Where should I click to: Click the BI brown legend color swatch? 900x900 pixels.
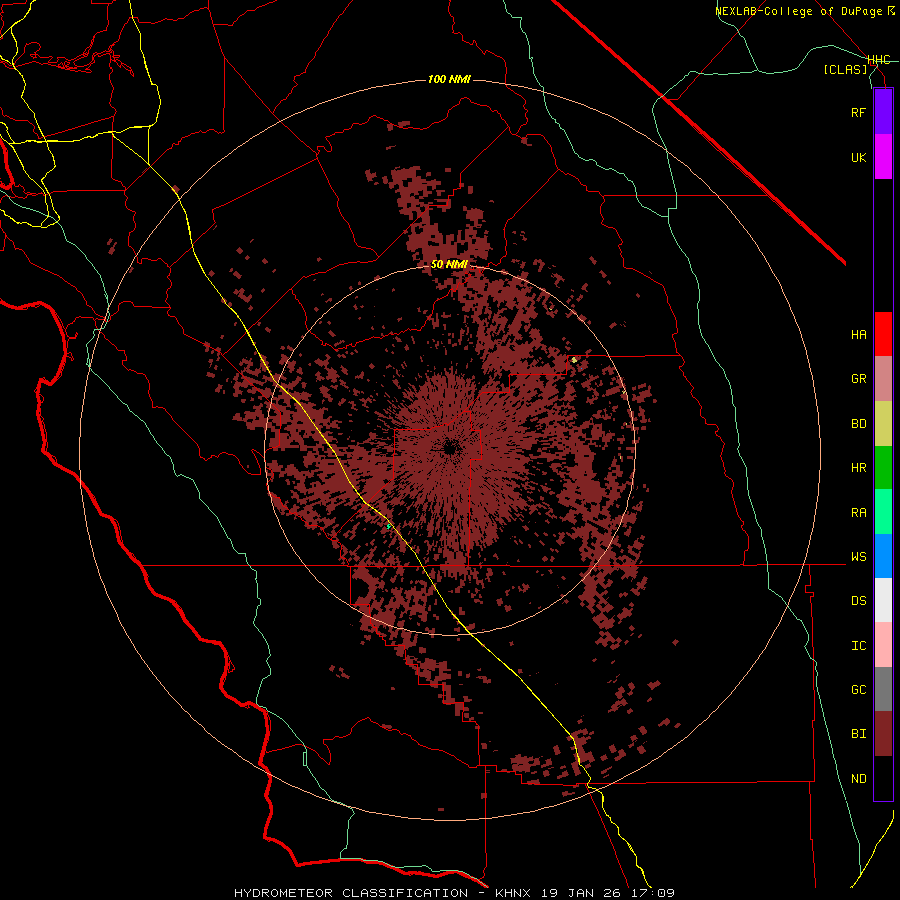tap(883, 734)
